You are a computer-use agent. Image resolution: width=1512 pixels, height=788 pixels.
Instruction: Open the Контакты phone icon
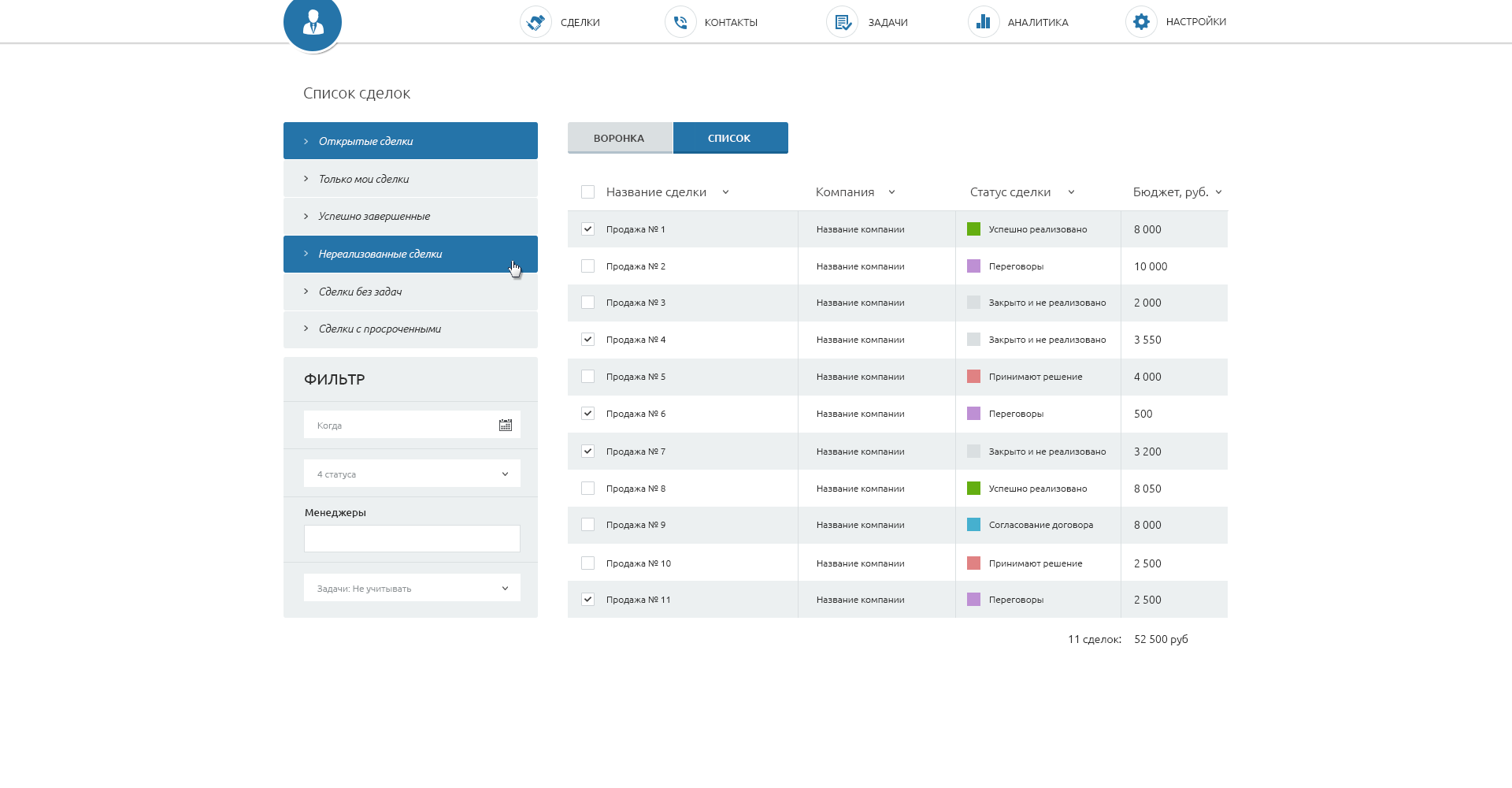tap(680, 22)
